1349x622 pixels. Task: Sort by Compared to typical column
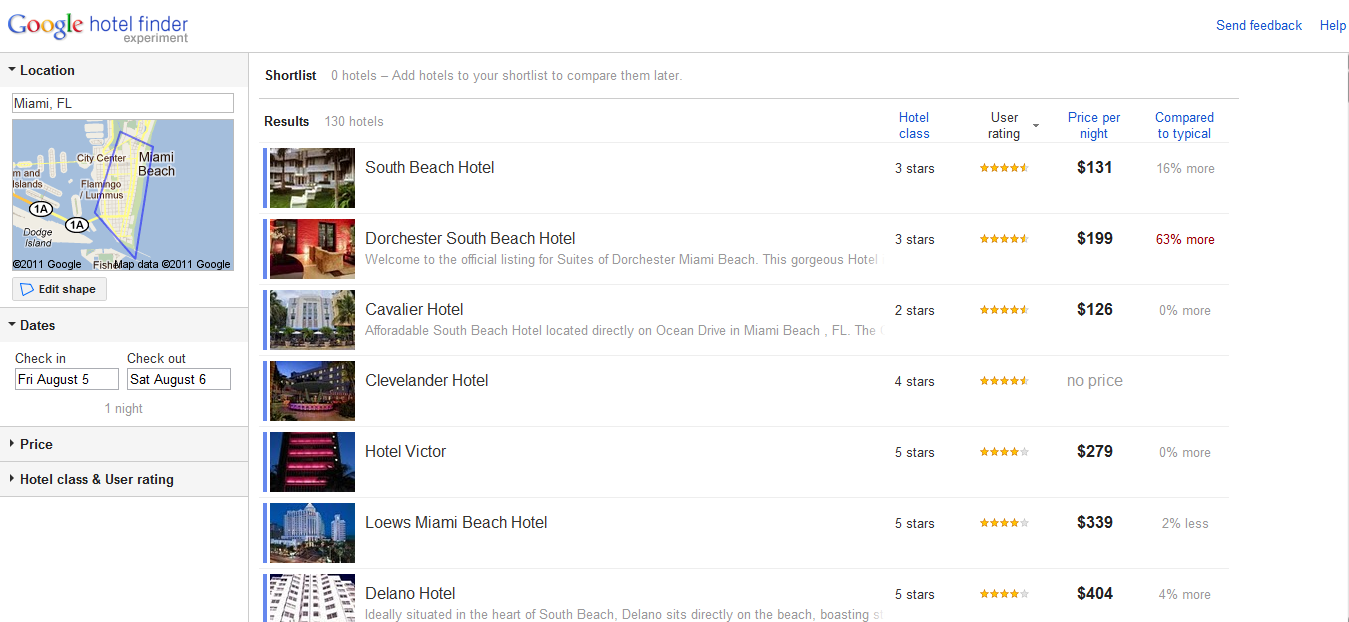point(1184,125)
